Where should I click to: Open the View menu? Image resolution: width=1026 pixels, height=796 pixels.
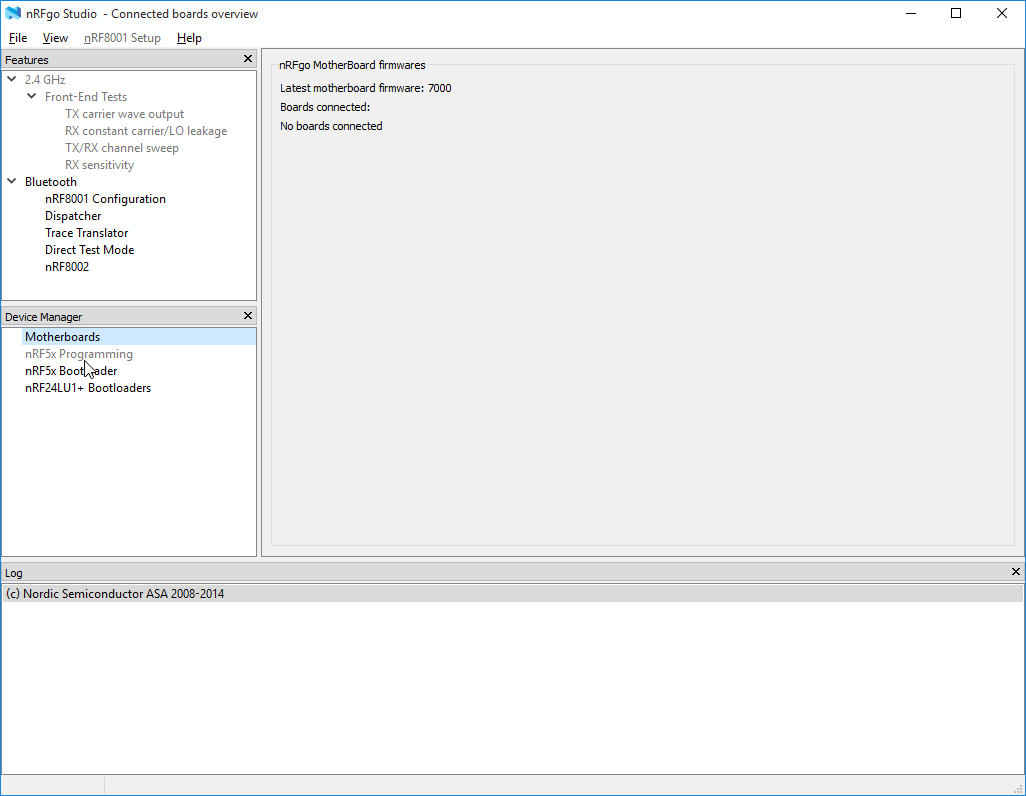pyautogui.click(x=55, y=38)
